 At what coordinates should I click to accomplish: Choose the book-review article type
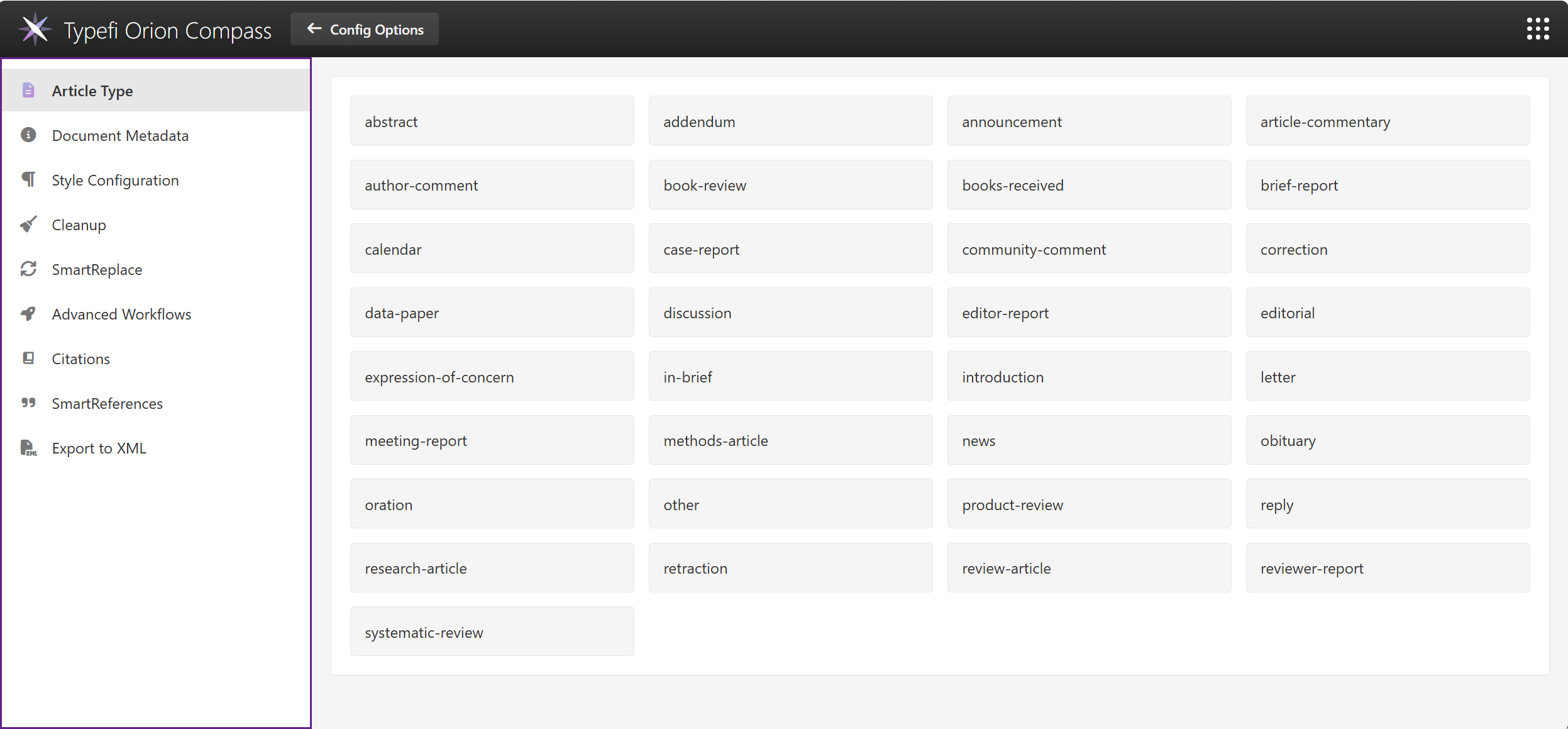click(x=790, y=185)
